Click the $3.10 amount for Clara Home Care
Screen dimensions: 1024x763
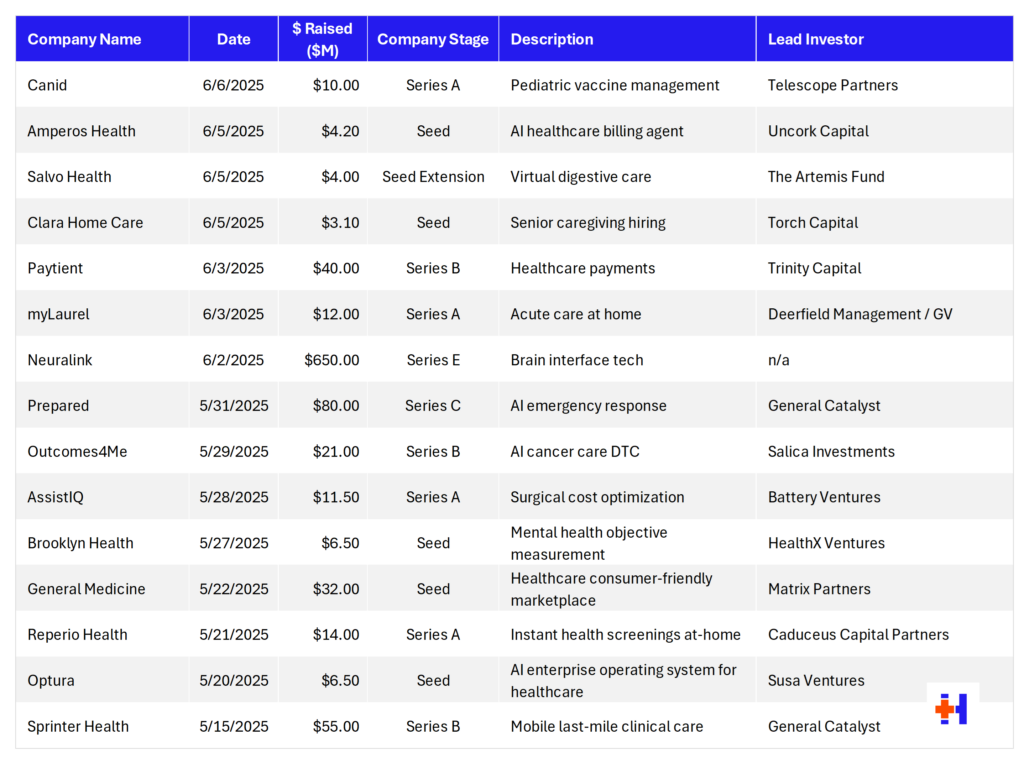340,223
